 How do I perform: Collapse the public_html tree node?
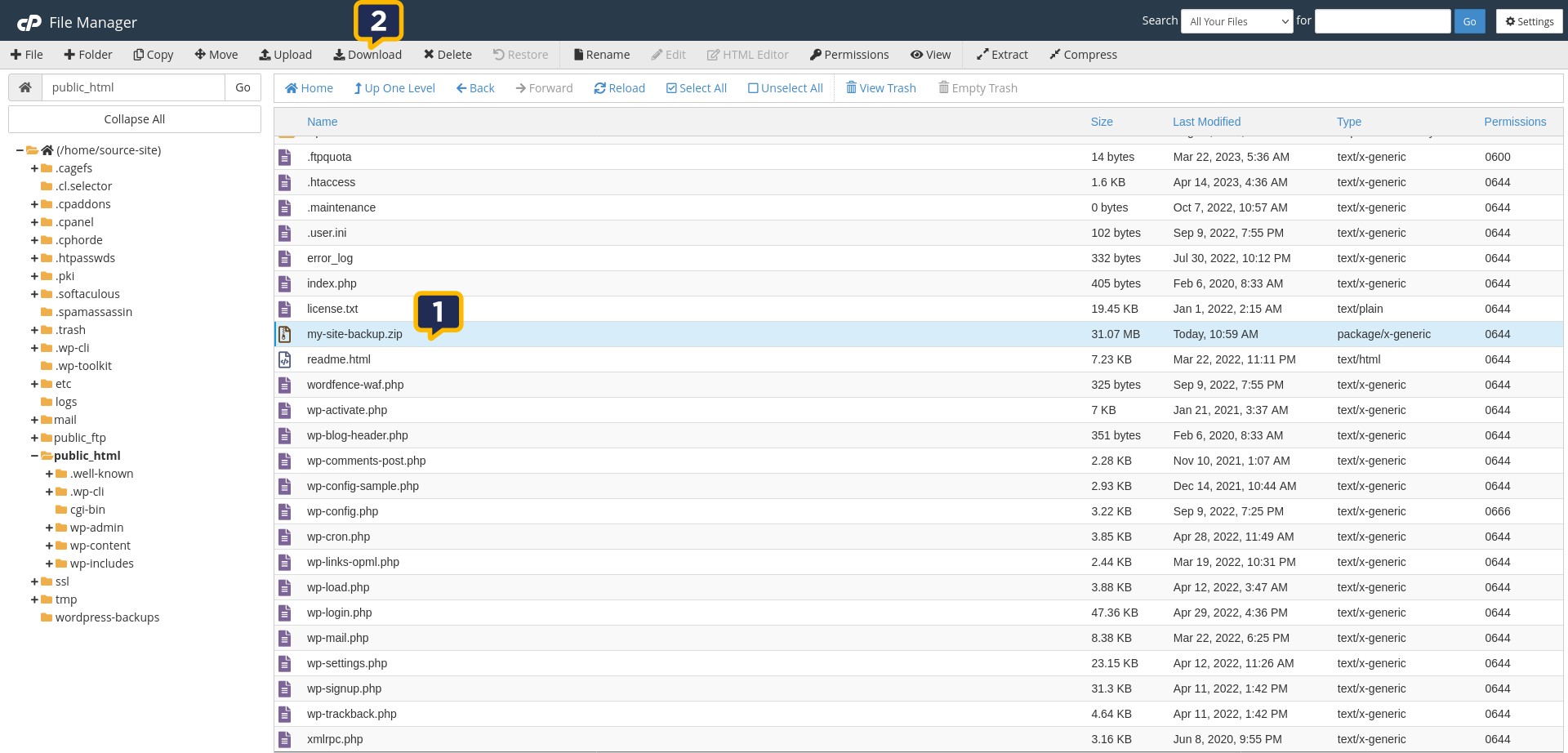[34, 456]
